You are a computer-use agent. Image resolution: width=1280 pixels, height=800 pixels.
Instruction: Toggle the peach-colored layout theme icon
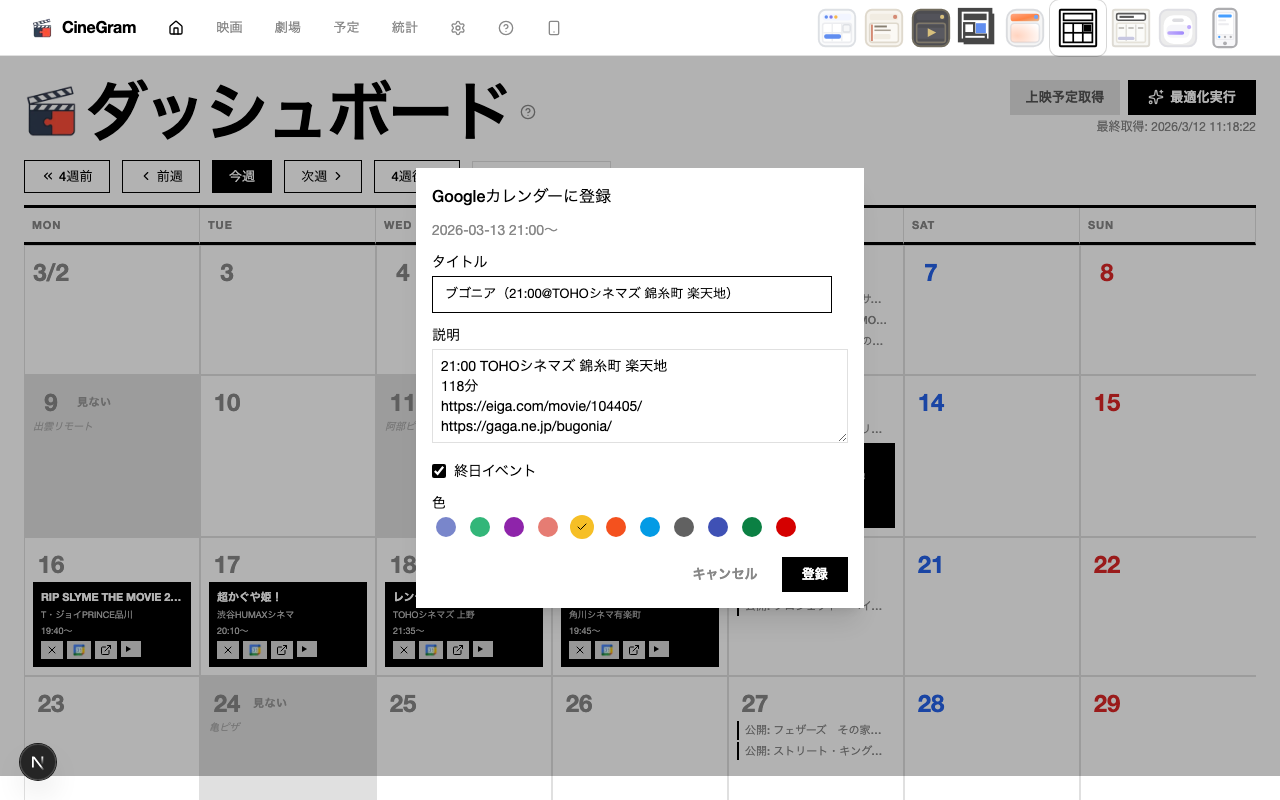(1024, 27)
